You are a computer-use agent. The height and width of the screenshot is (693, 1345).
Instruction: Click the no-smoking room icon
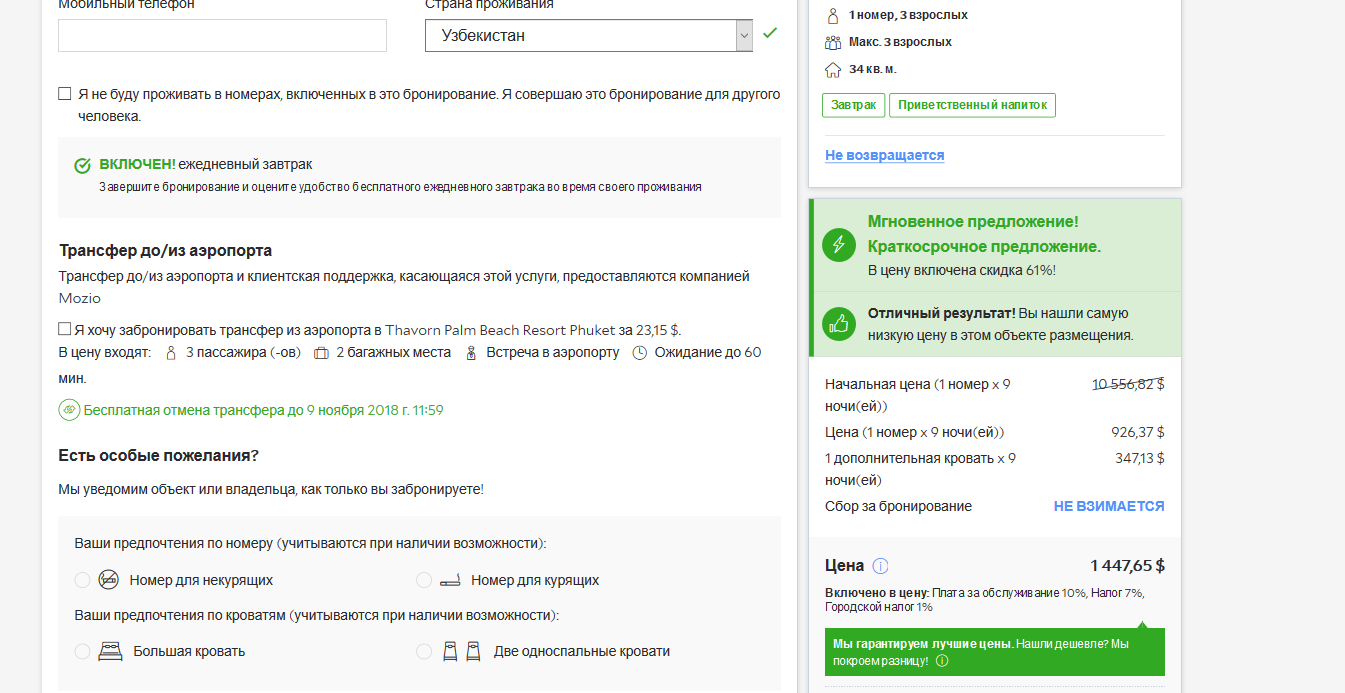pyautogui.click(x=109, y=580)
